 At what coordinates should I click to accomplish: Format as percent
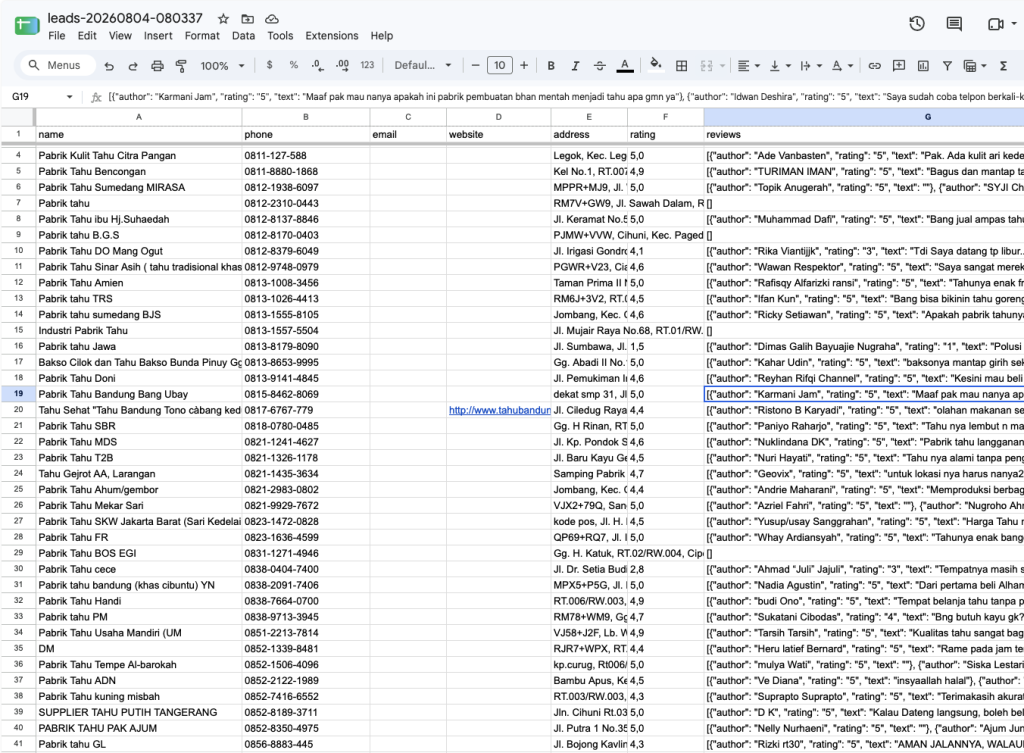coord(294,65)
